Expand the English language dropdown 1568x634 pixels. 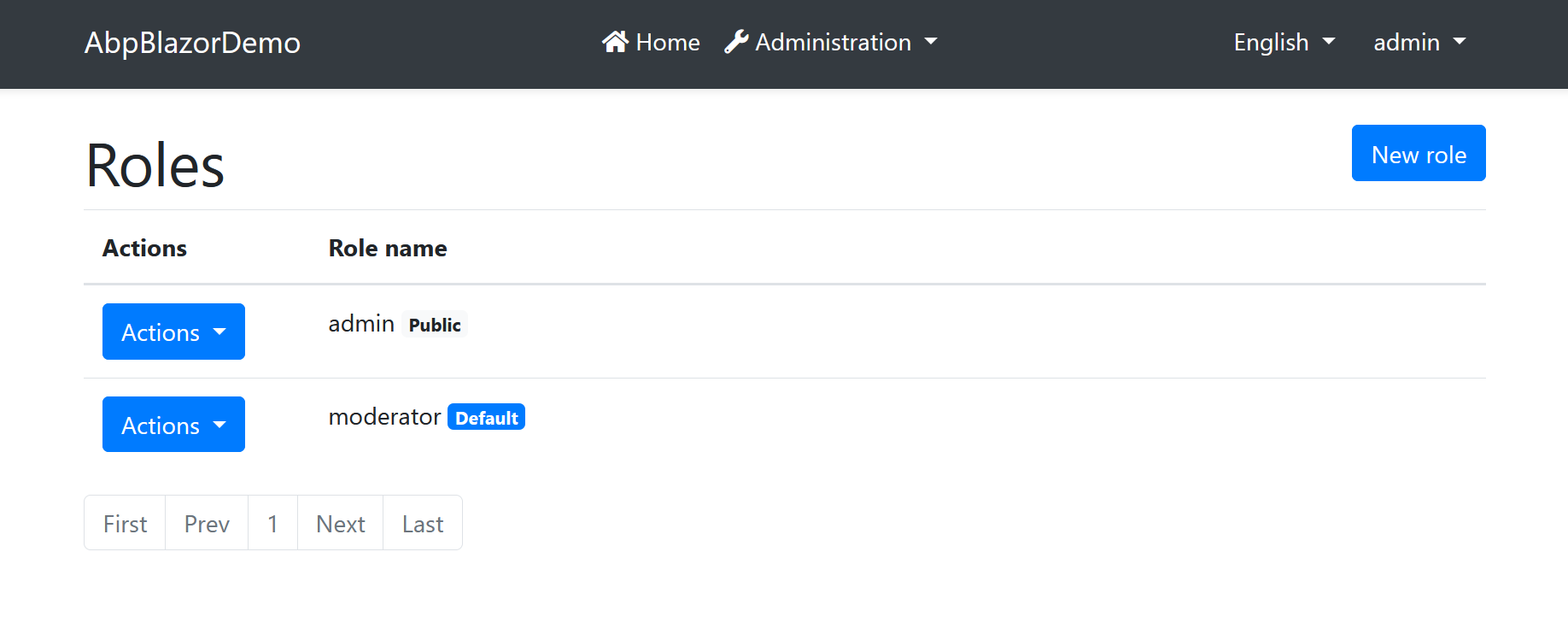point(1284,42)
